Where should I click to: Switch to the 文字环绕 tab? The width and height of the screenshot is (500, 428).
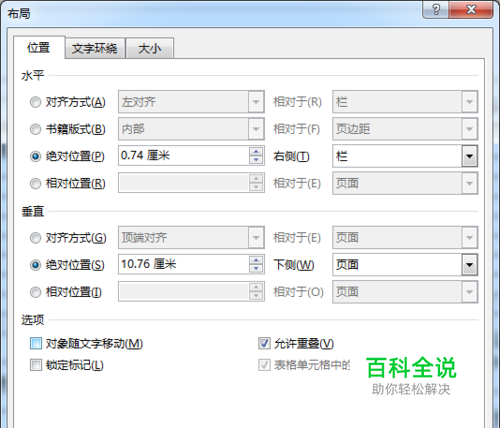pos(95,48)
